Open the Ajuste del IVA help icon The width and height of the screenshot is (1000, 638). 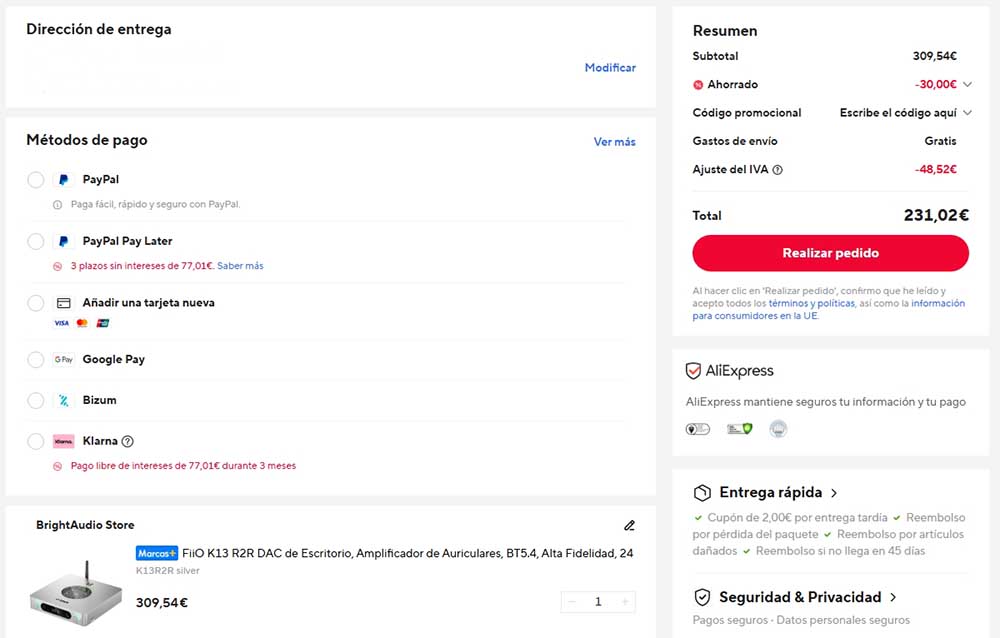777,170
